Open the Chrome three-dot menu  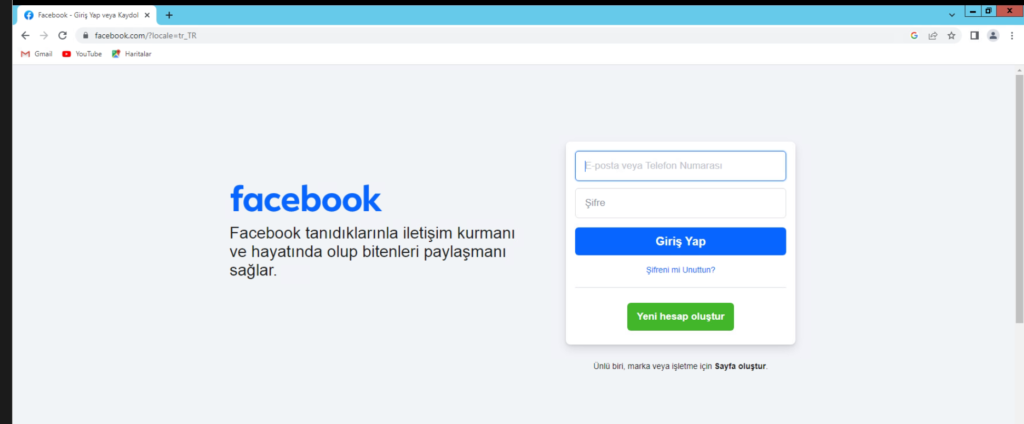click(x=1011, y=35)
